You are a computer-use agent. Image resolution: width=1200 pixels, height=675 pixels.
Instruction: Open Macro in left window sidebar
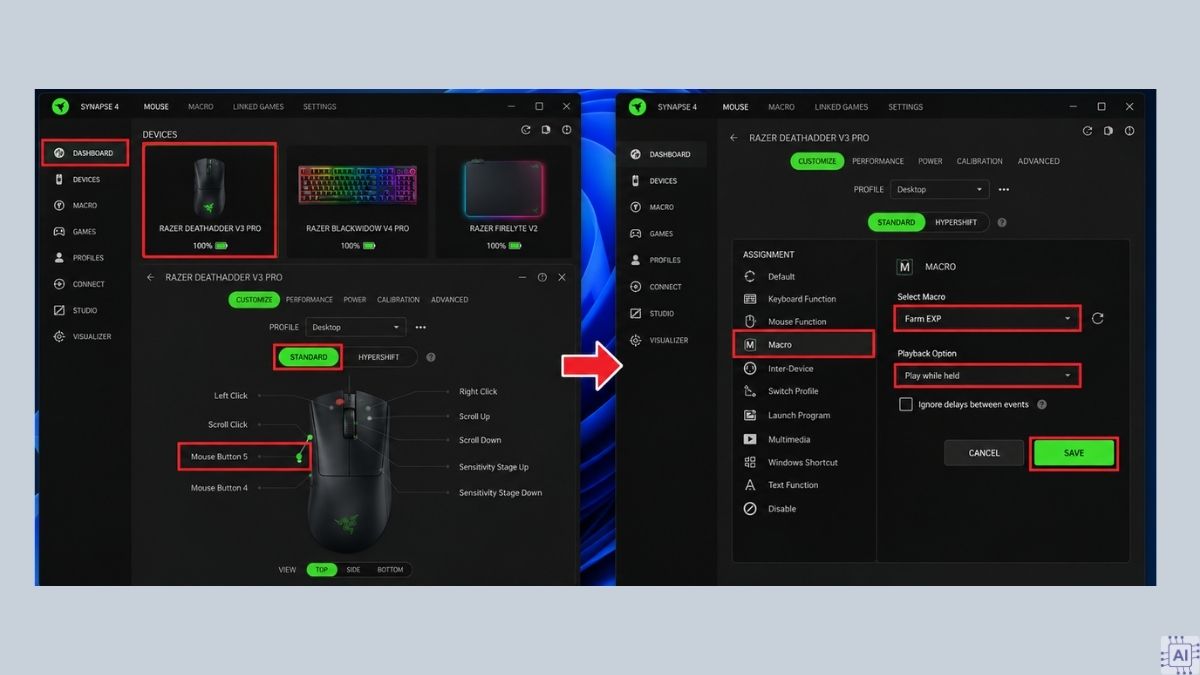click(x=85, y=206)
